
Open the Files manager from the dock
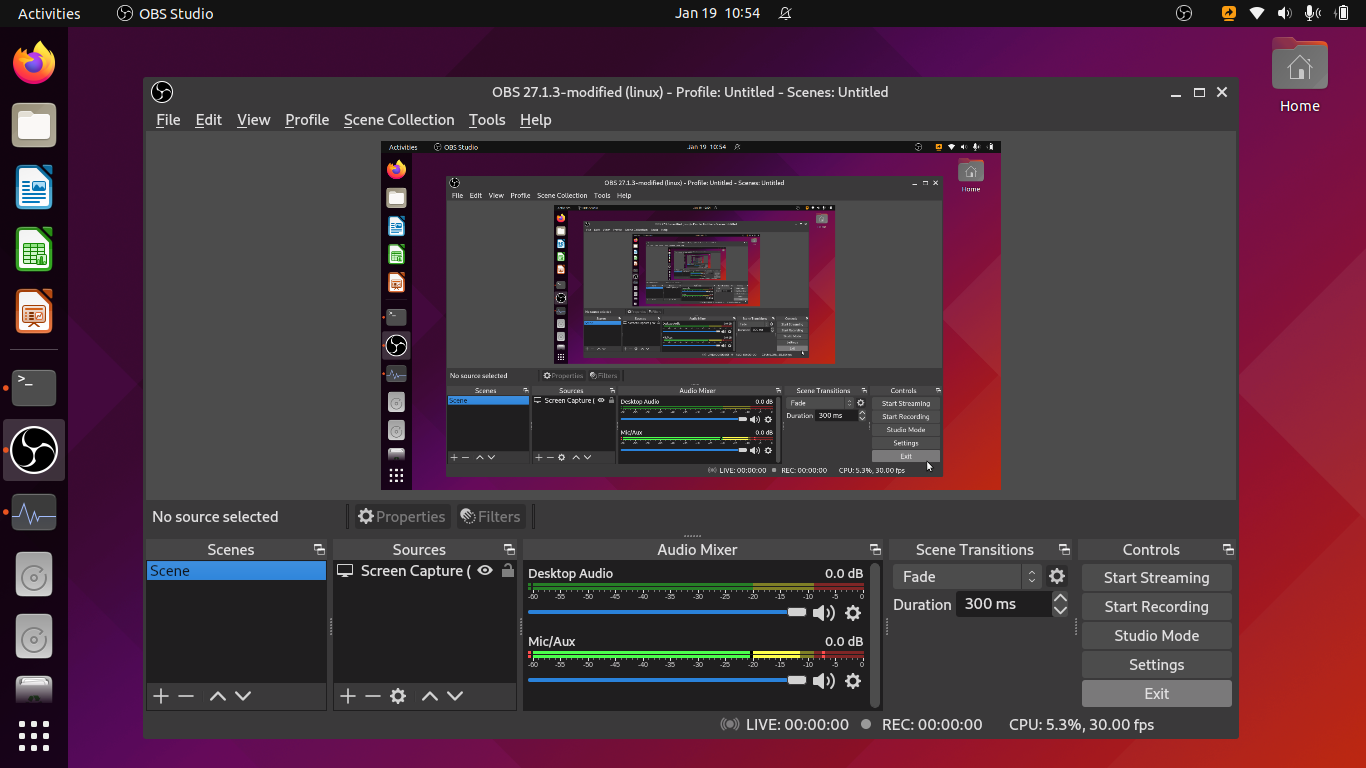(34, 125)
